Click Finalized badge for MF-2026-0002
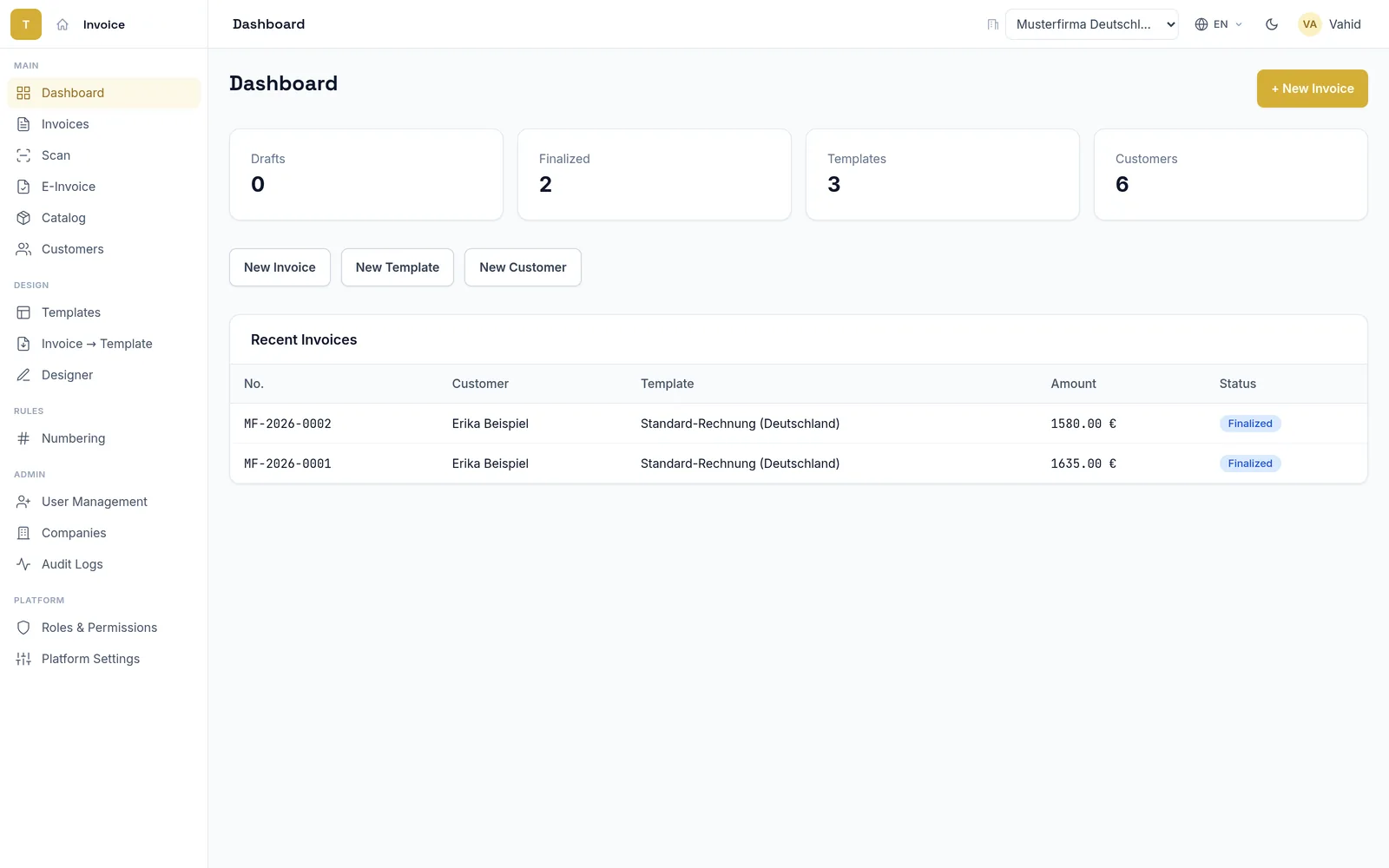Screen dimensions: 1389x868 1250,424
